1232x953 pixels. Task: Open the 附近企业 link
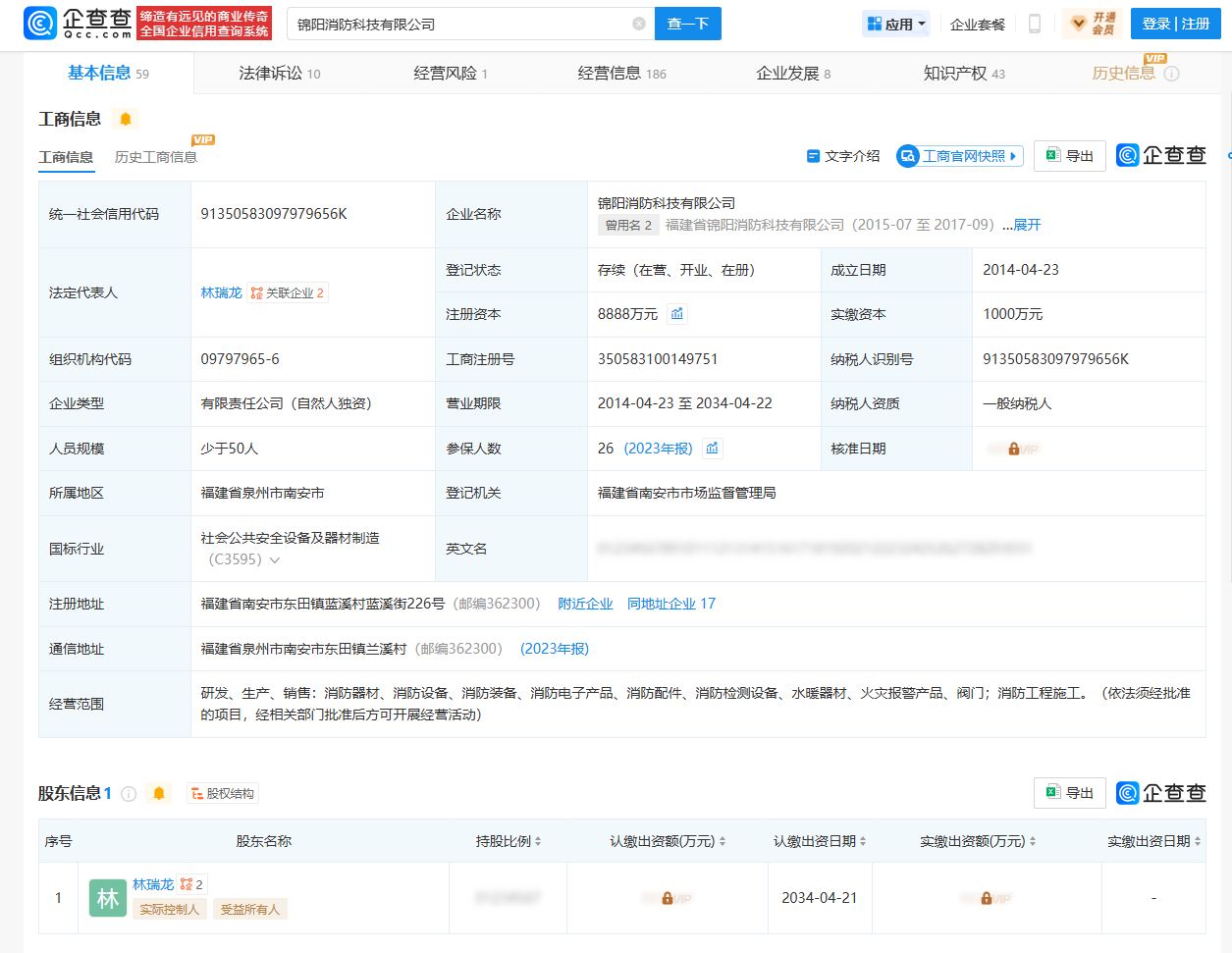[585, 604]
